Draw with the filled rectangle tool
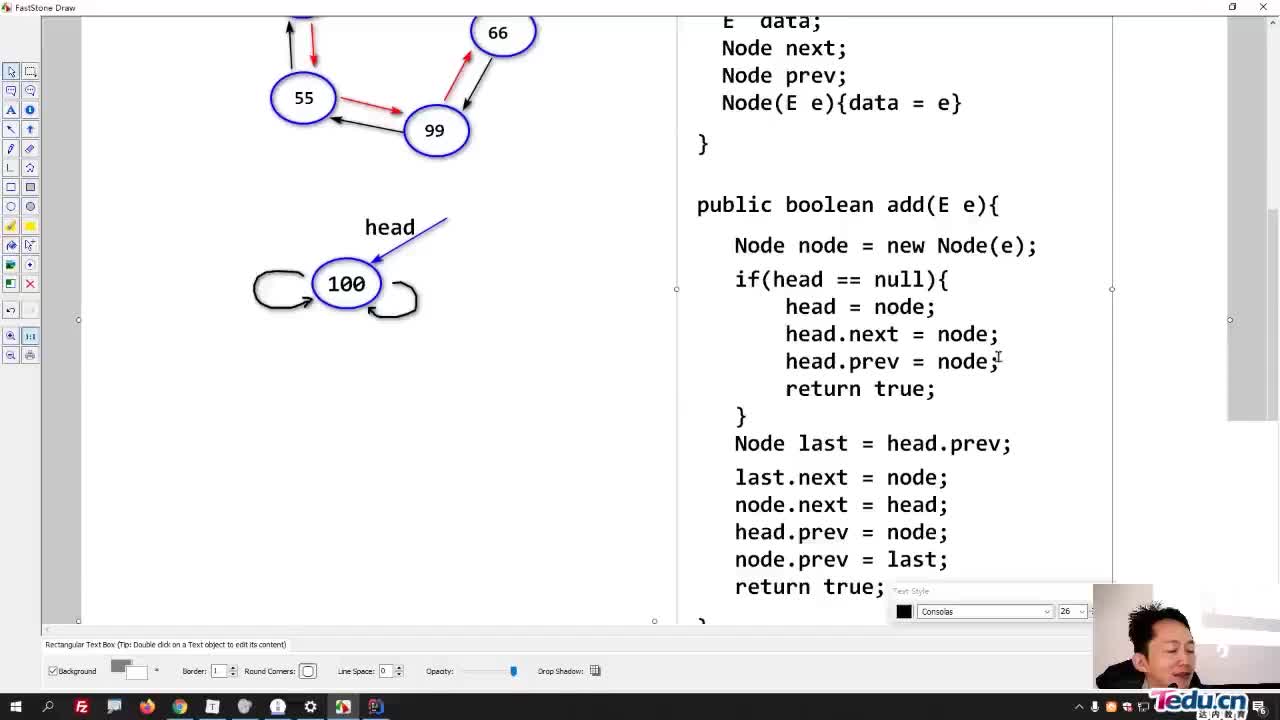The height and width of the screenshot is (720, 1280). pos(30,187)
